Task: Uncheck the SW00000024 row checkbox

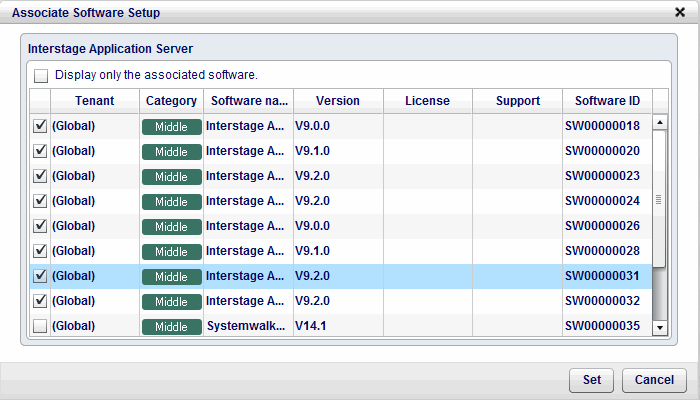Action: [x=40, y=201]
